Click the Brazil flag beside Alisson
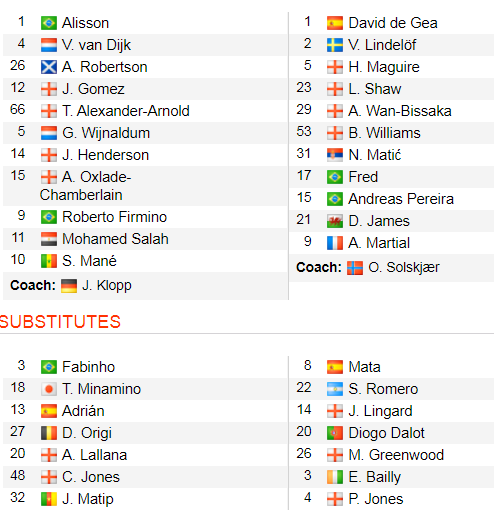The height and width of the screenshot is (518, 494). point(49,23)
